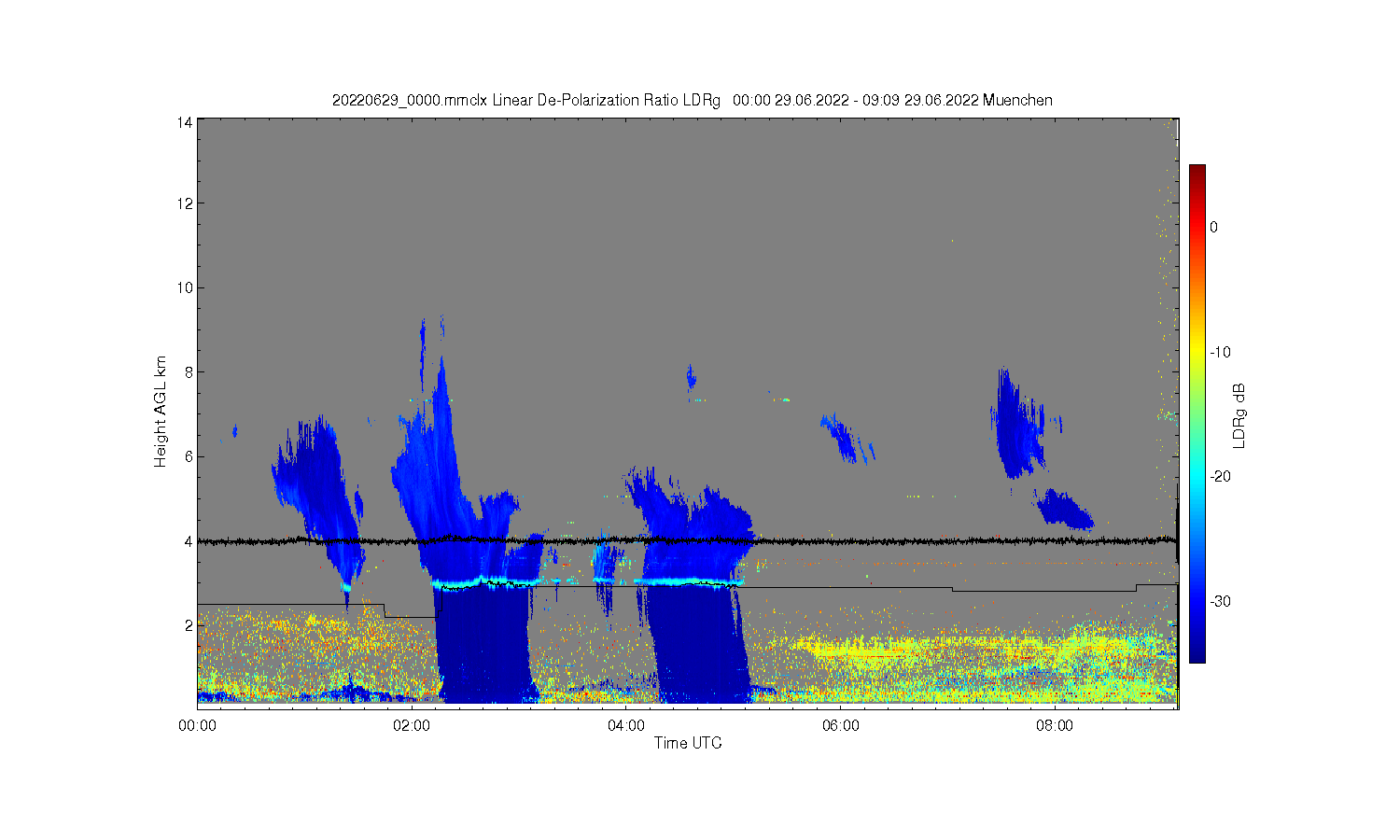Select the 02:00 time tick label
Viewport: 1400px width, 840px height.
(x=412, y=725)
